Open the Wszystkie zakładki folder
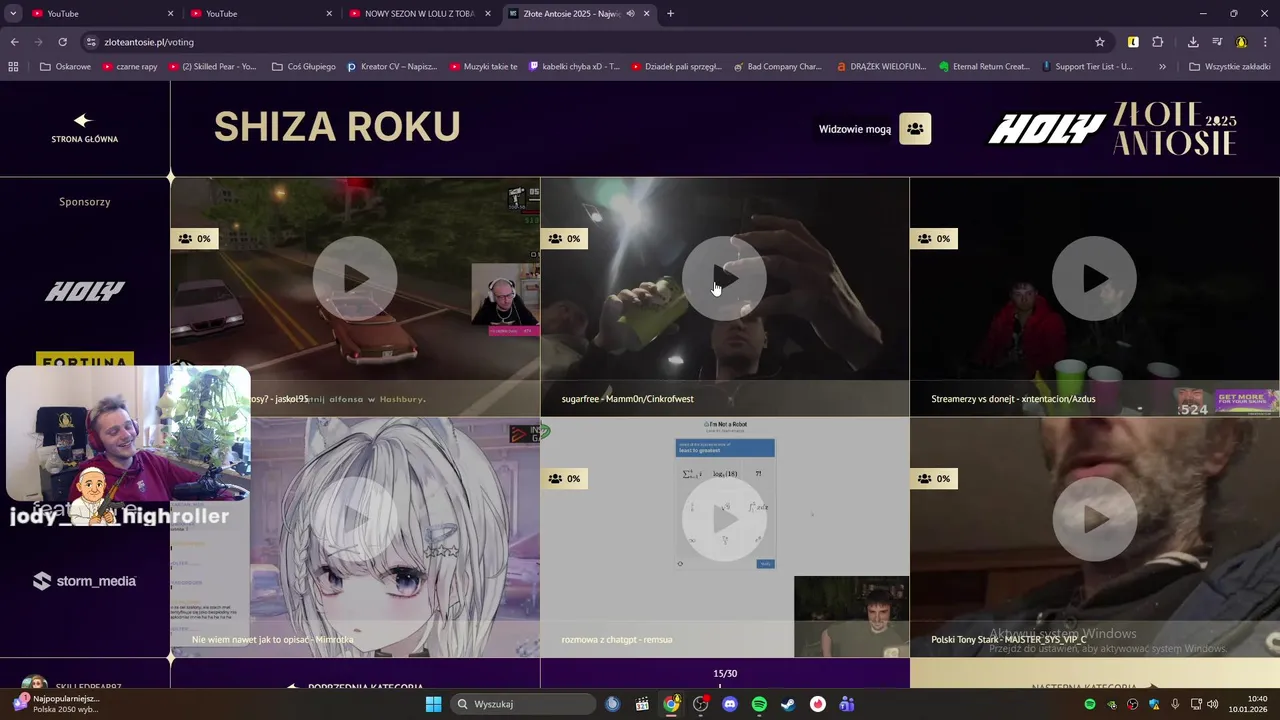This screenshot has width=1280, height=720. (1230, 66)
